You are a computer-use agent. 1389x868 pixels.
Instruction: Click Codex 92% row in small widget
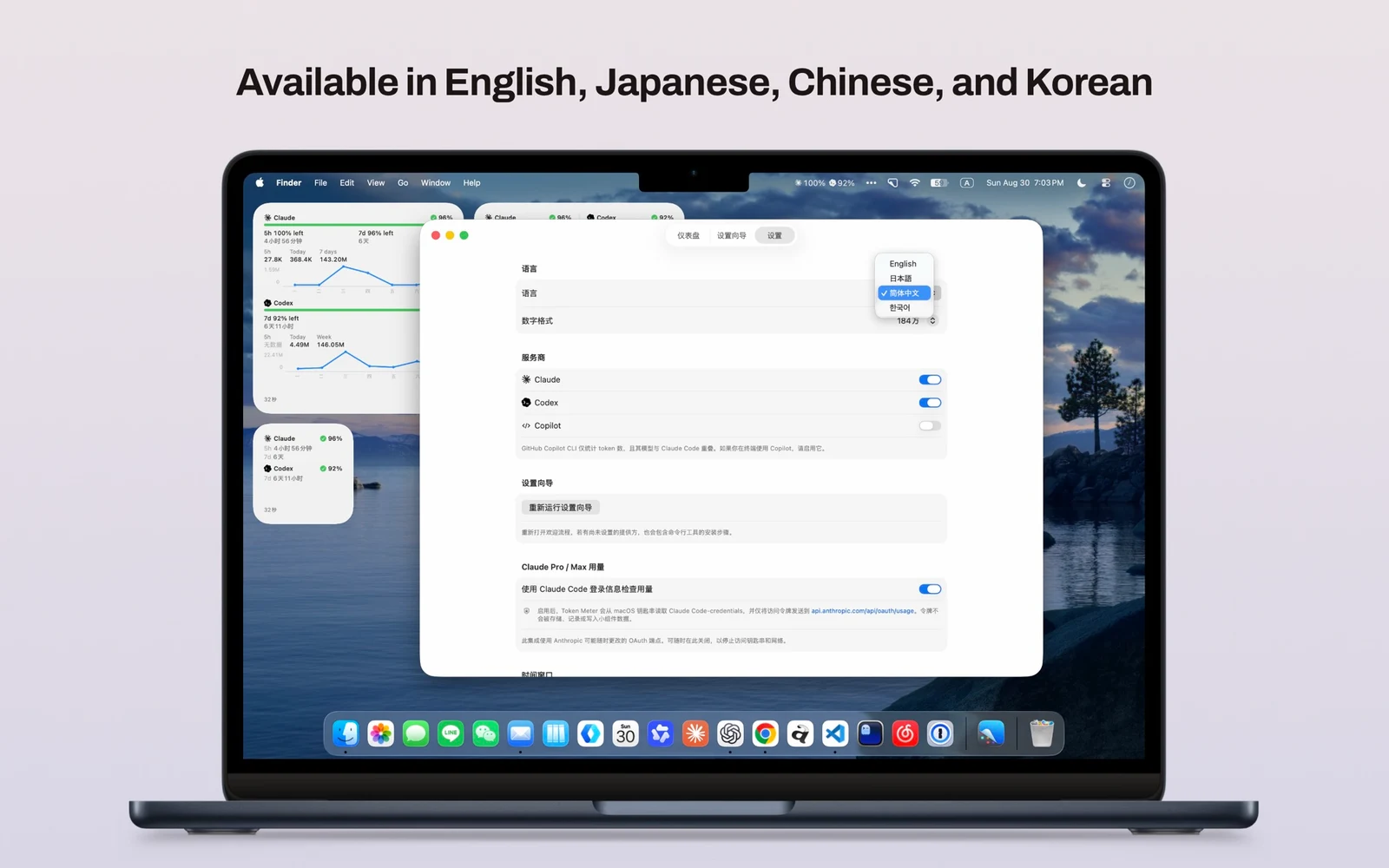(x=303, y=469)
